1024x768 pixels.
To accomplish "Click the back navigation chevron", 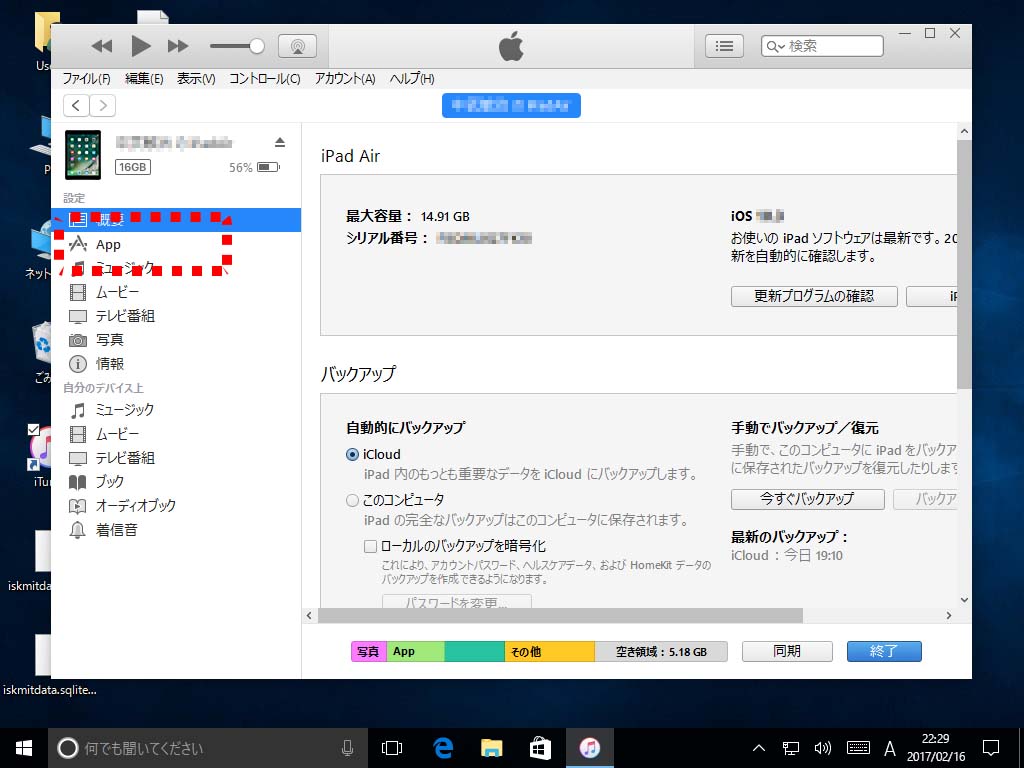I will [x=77, y=105].
